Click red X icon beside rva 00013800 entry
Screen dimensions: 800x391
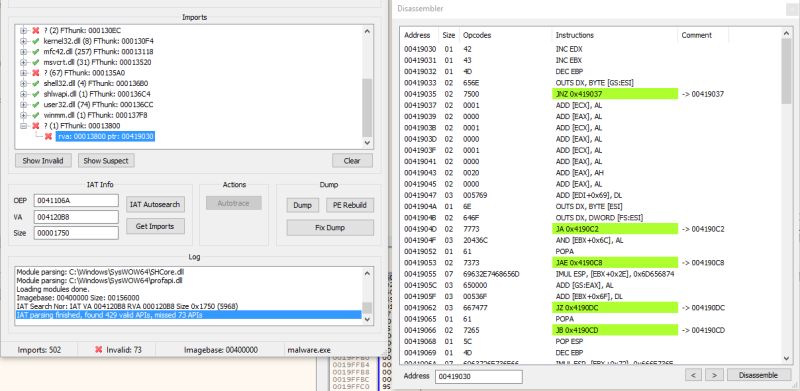pos(48,136)
